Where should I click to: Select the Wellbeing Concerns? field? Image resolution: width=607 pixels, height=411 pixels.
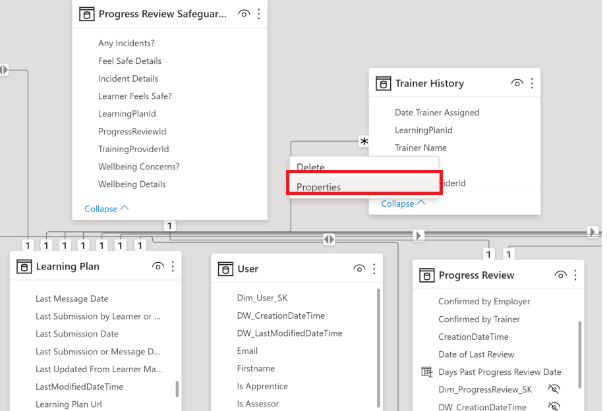pyautogui.click(x=139, y=166)
